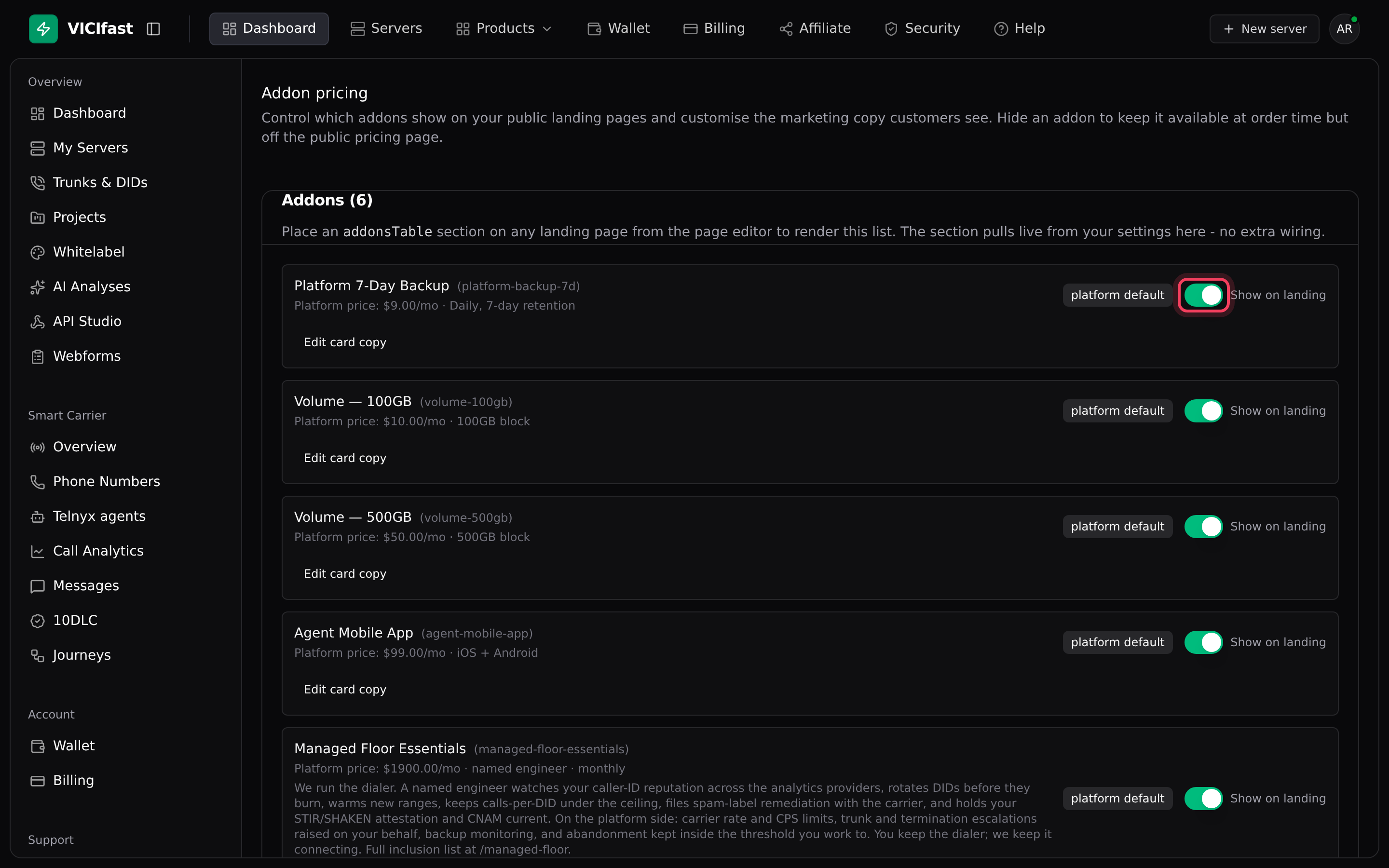The width and height of the screenshot is (1389, 868).
Task: Click the (volume-100gb) slug text
Action: pyautogui.click(x=466, y=402)
